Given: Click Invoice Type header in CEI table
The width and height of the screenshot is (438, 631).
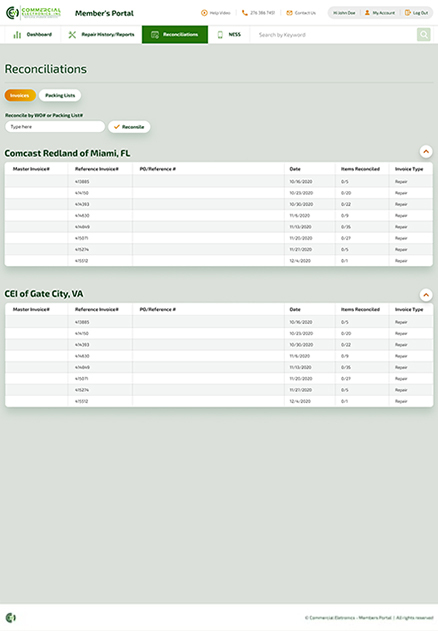Looking at the screenshot, I should (409, 309).
